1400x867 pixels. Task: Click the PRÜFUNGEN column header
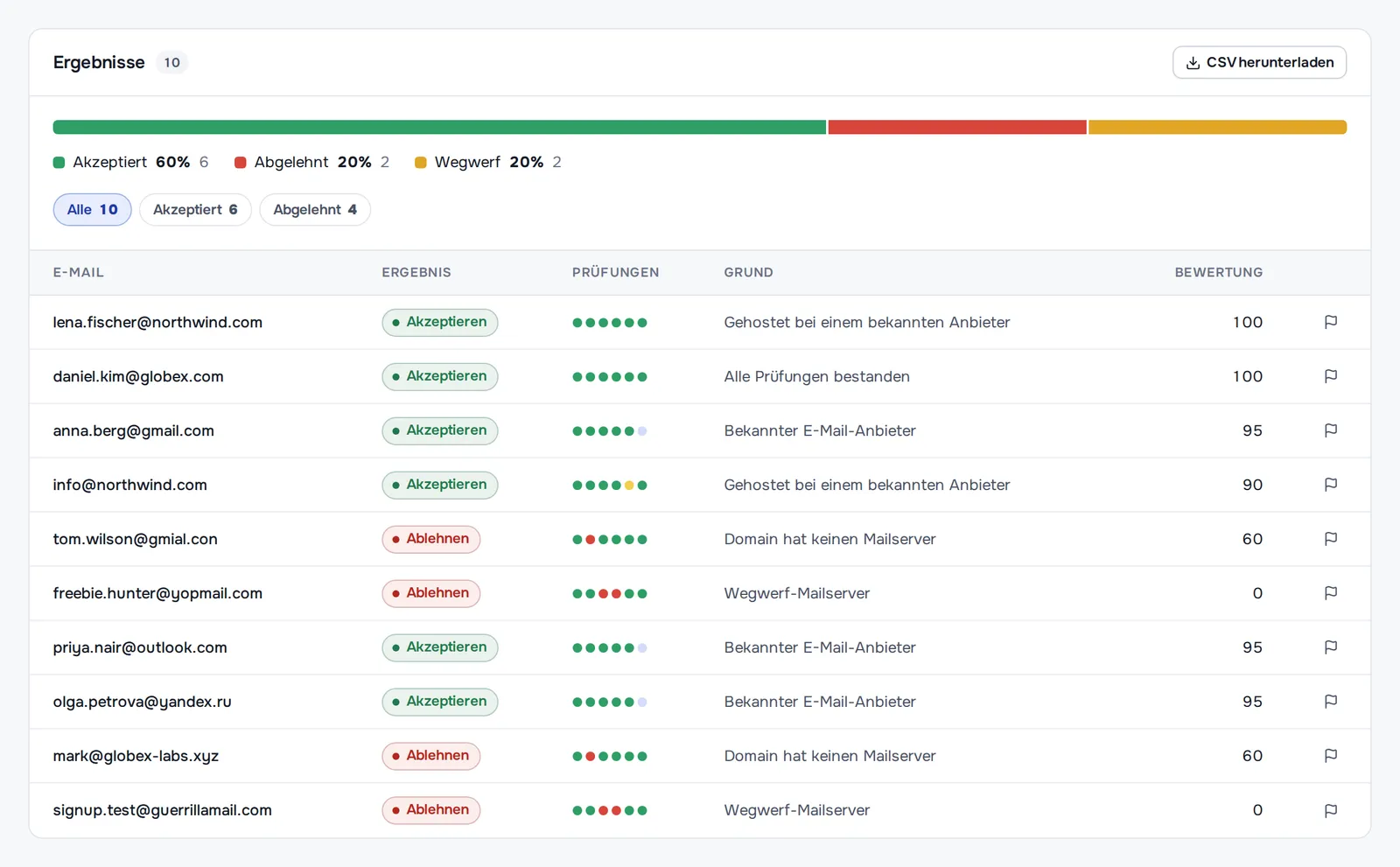pos(616,272)
